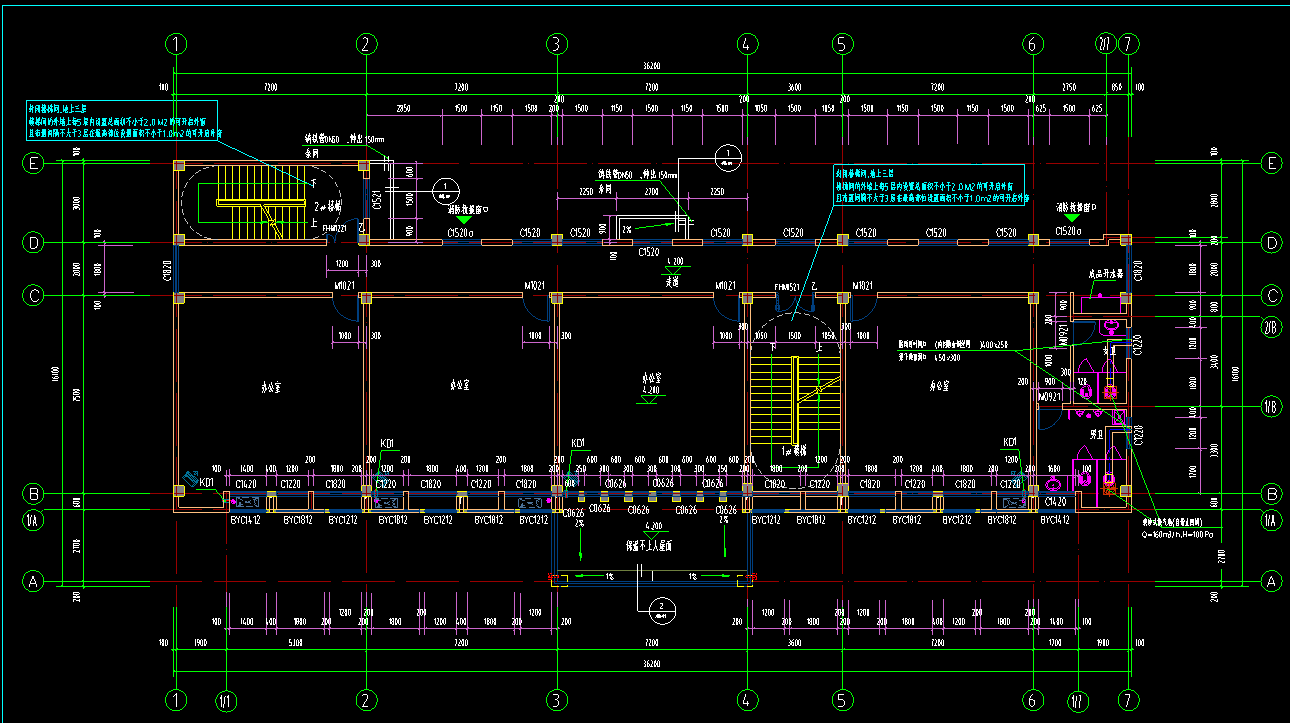Viewport: 1290px width, 723px height.
Task: Click axis bubble 2/B on the right edge
Action: [x=1272, y=325]
